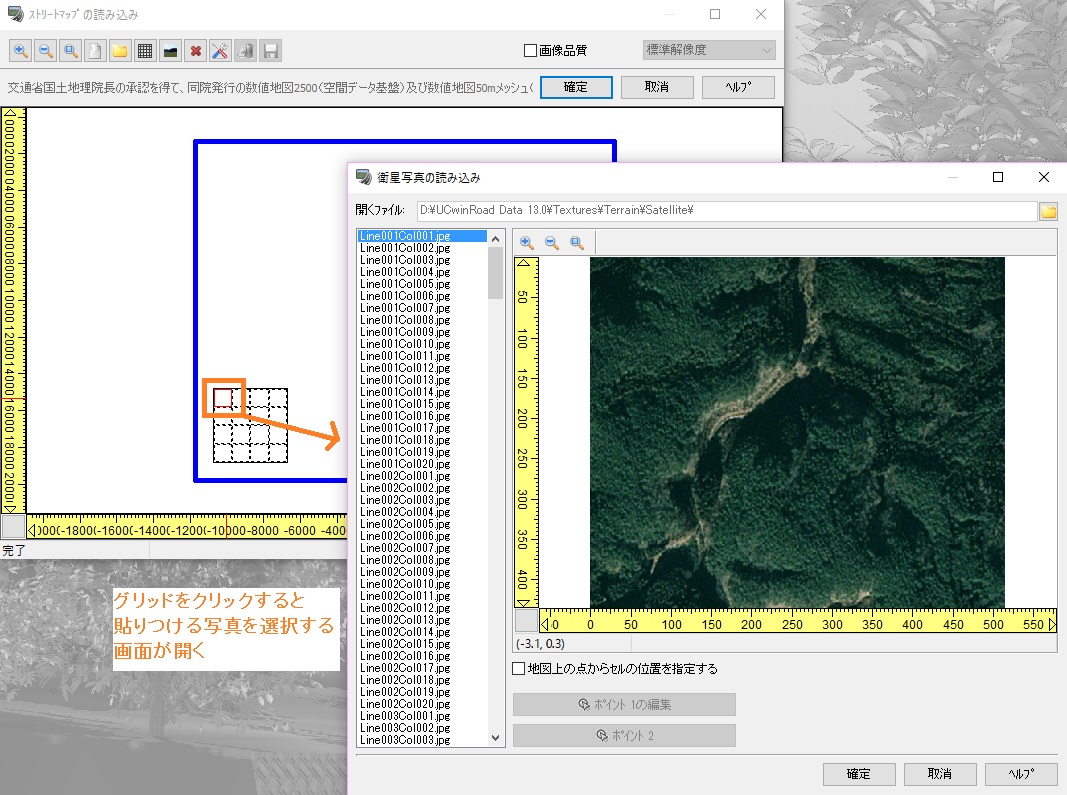Viewport: 1067px width, 795px height.
Task: Click ヘルプ button in satellite photo dialog
Action: (x=1020, y=774)
